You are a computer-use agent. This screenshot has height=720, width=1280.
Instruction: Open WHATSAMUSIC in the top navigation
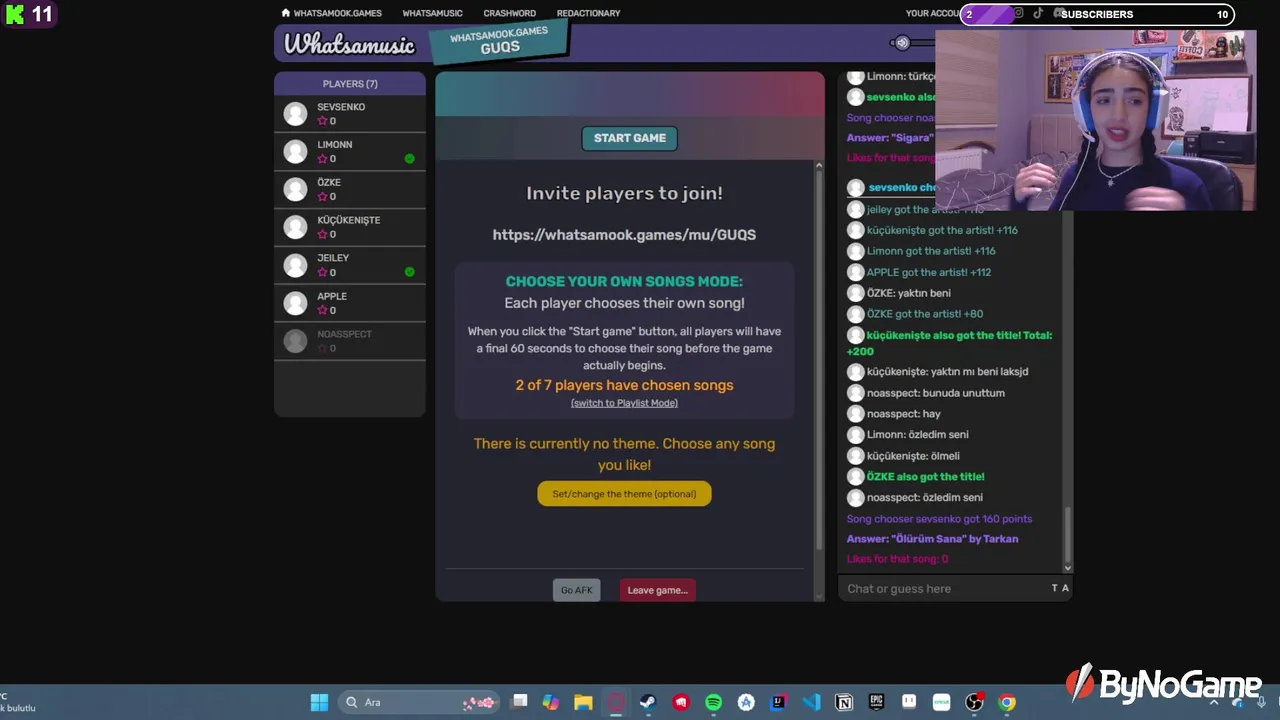pyautogui.click(x=432, y=13)
